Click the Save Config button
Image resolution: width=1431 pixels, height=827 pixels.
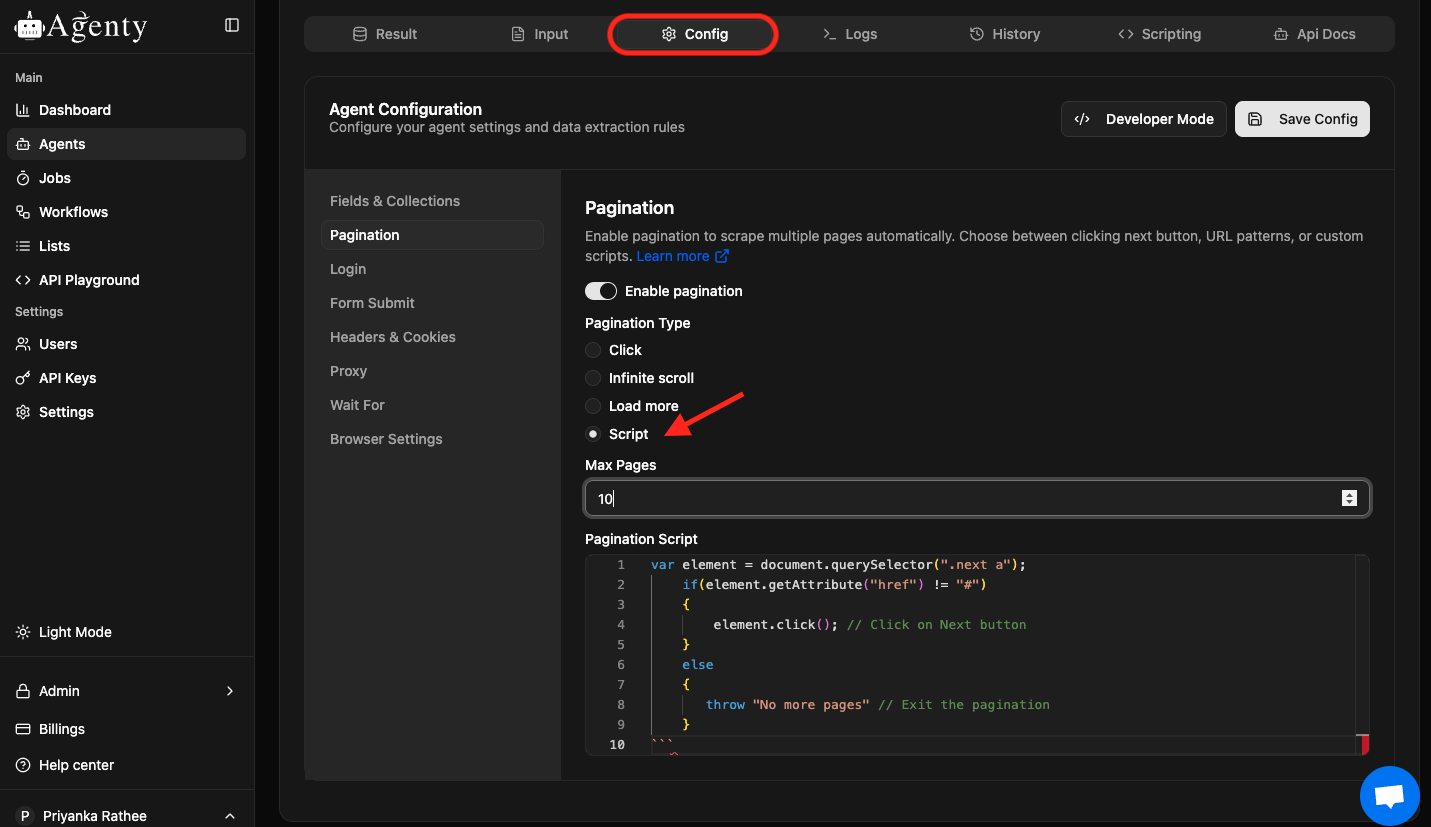point(1302,119)
